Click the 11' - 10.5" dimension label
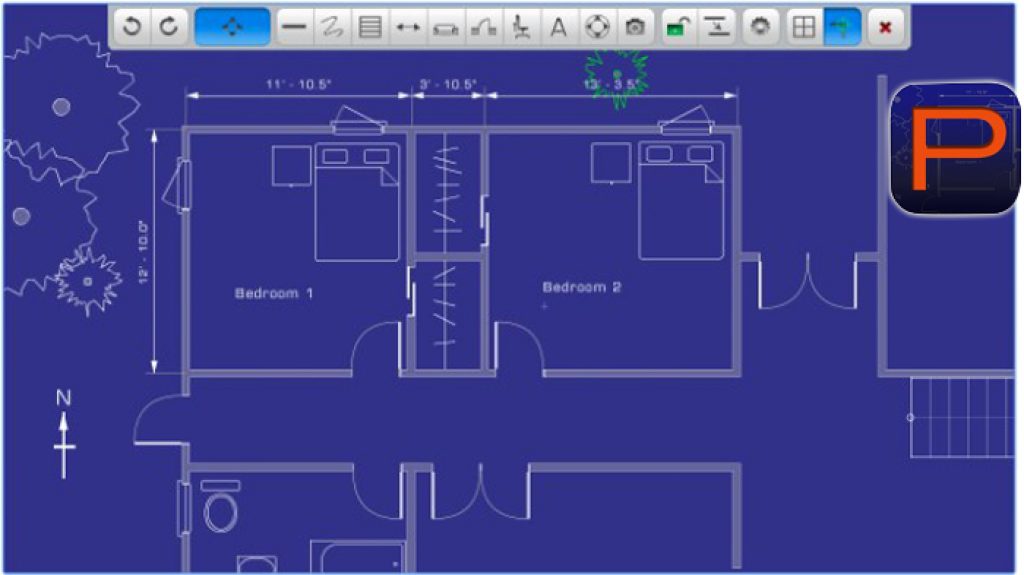 298,84
